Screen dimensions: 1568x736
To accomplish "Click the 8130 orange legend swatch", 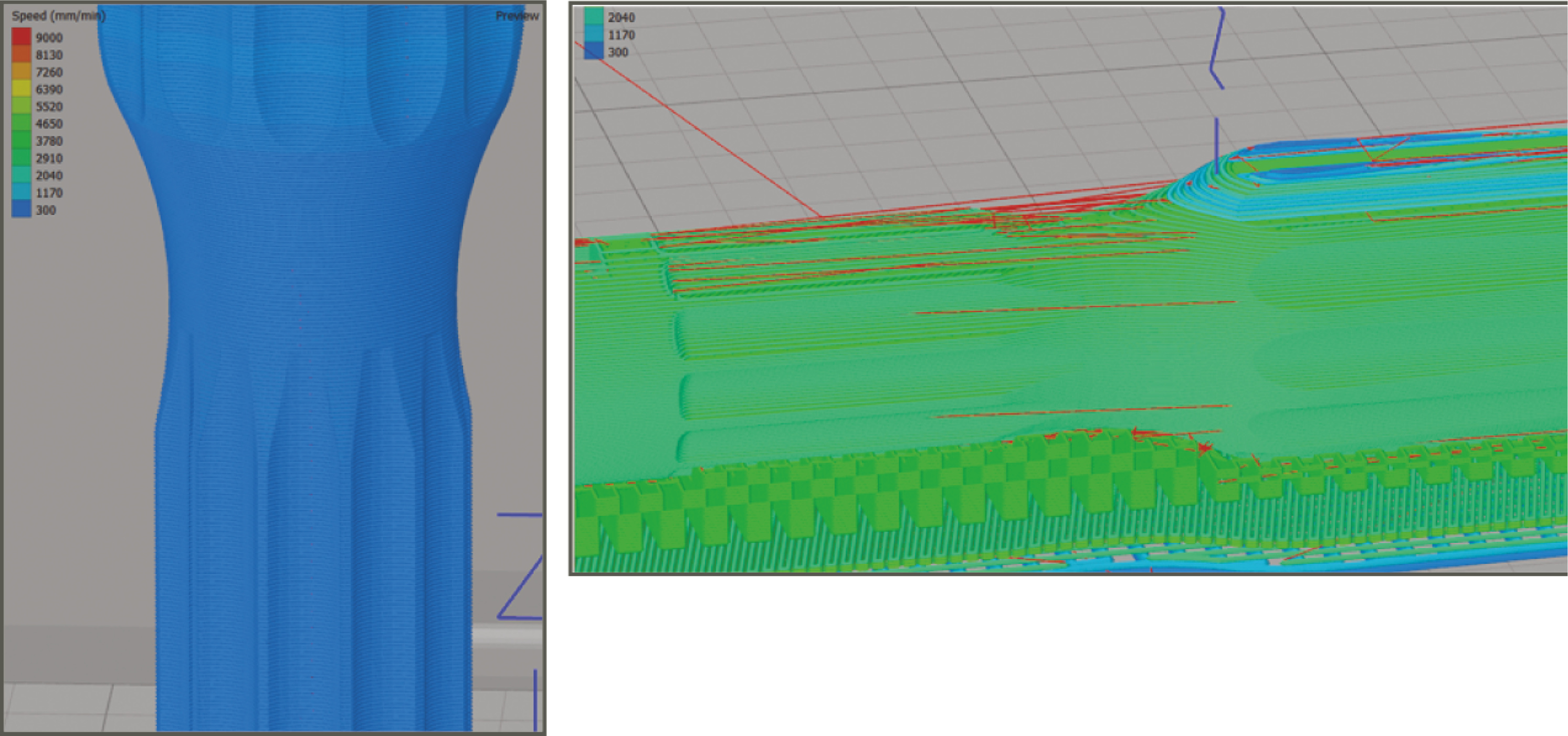I will coord(22,54).
